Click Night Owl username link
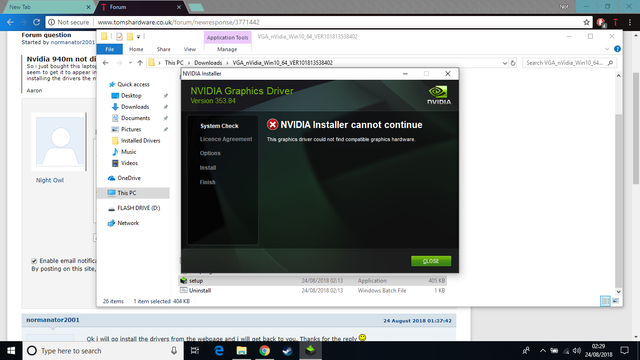The image size is (640, 360). 49,180
